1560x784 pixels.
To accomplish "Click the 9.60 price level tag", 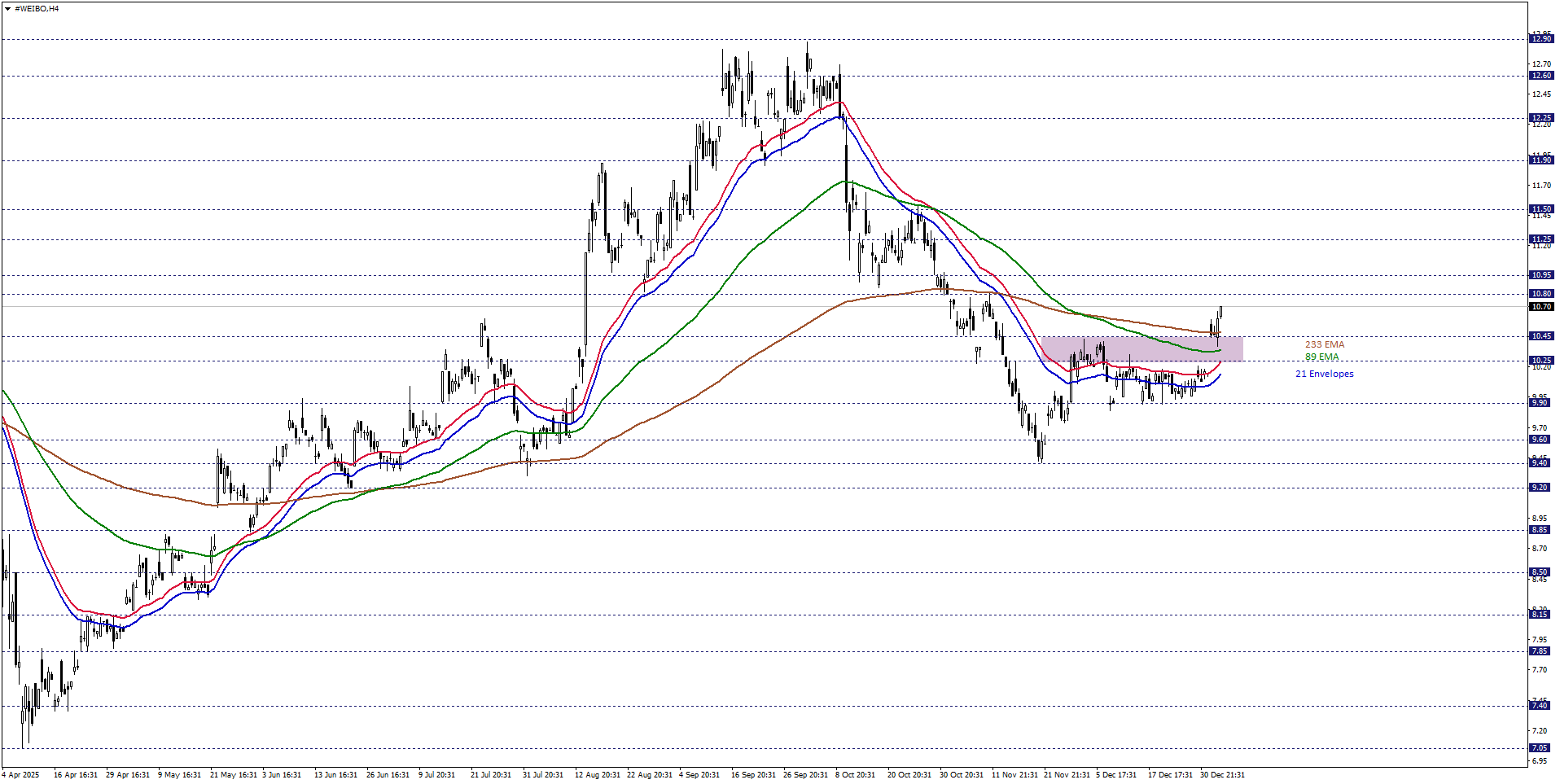I will (1541, 440).
